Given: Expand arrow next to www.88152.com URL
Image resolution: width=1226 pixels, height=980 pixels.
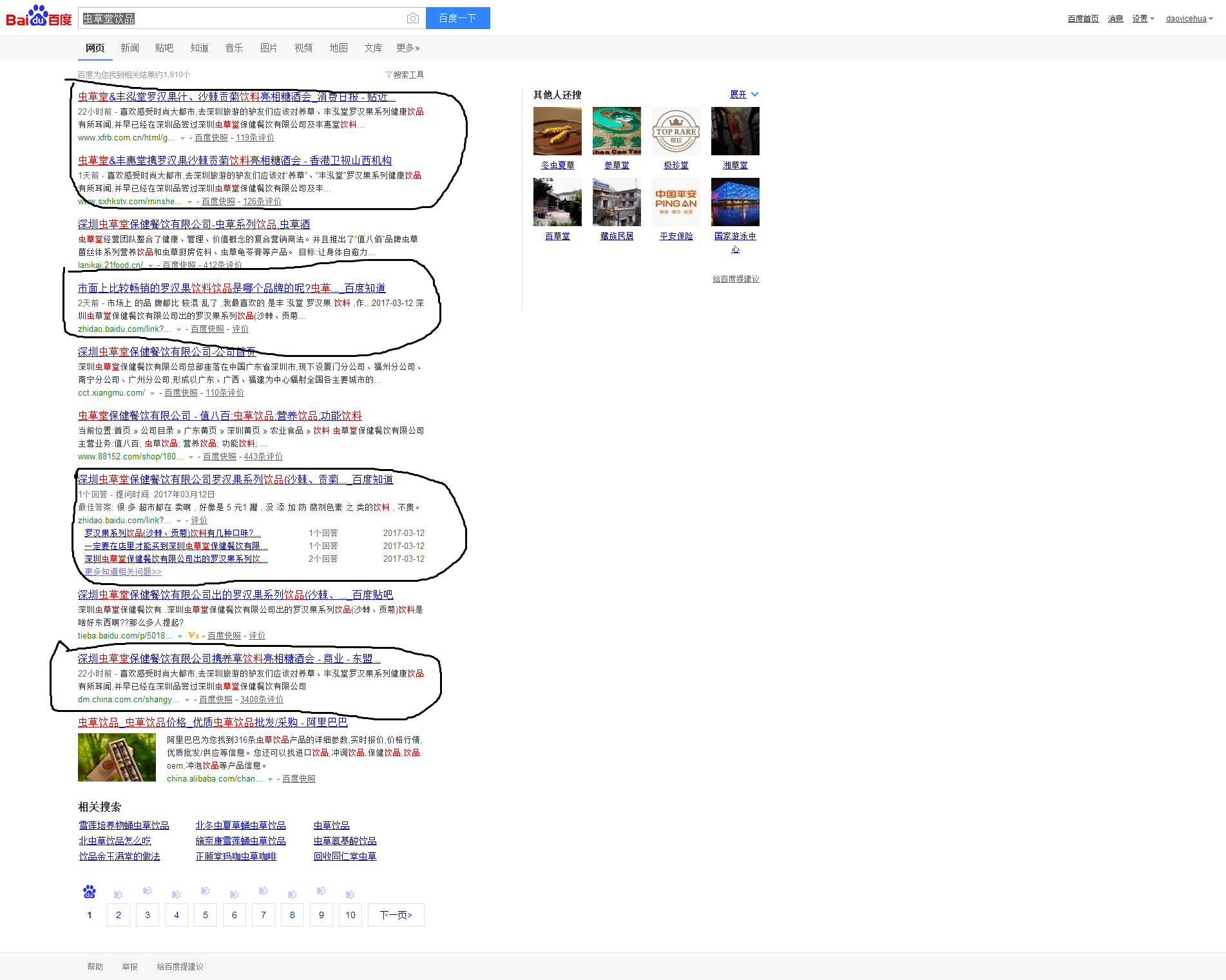Looking at the screenshot, I should click(x=191, y=457).
